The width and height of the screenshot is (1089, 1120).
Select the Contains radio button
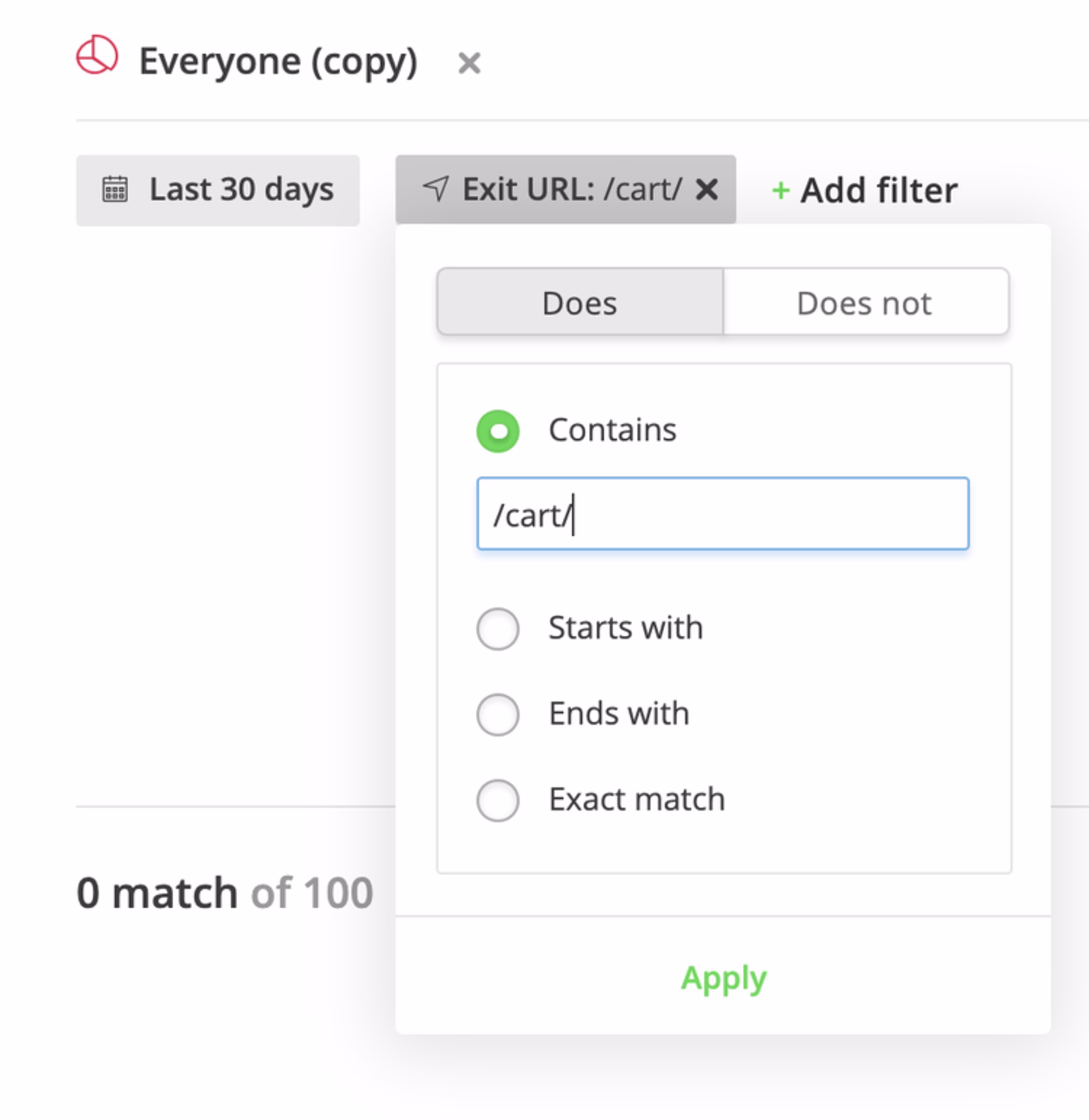[x=497, y=430]
